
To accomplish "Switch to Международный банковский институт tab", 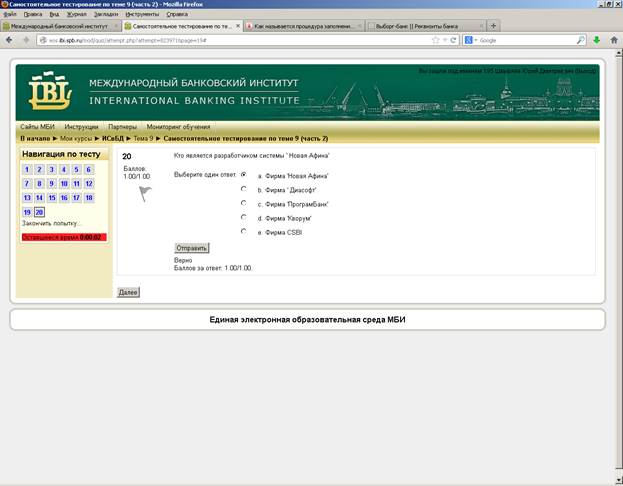I will click(x=60, y=26).
